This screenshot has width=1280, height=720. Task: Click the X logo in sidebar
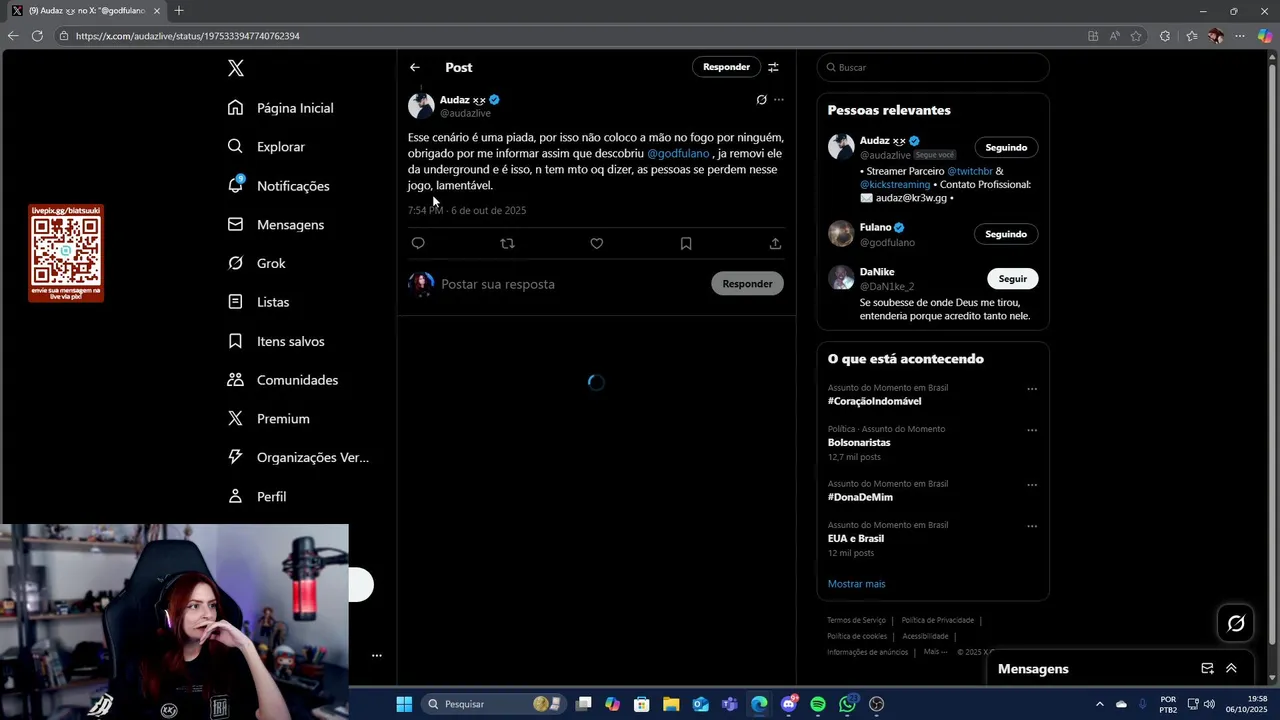pos(235,68)
